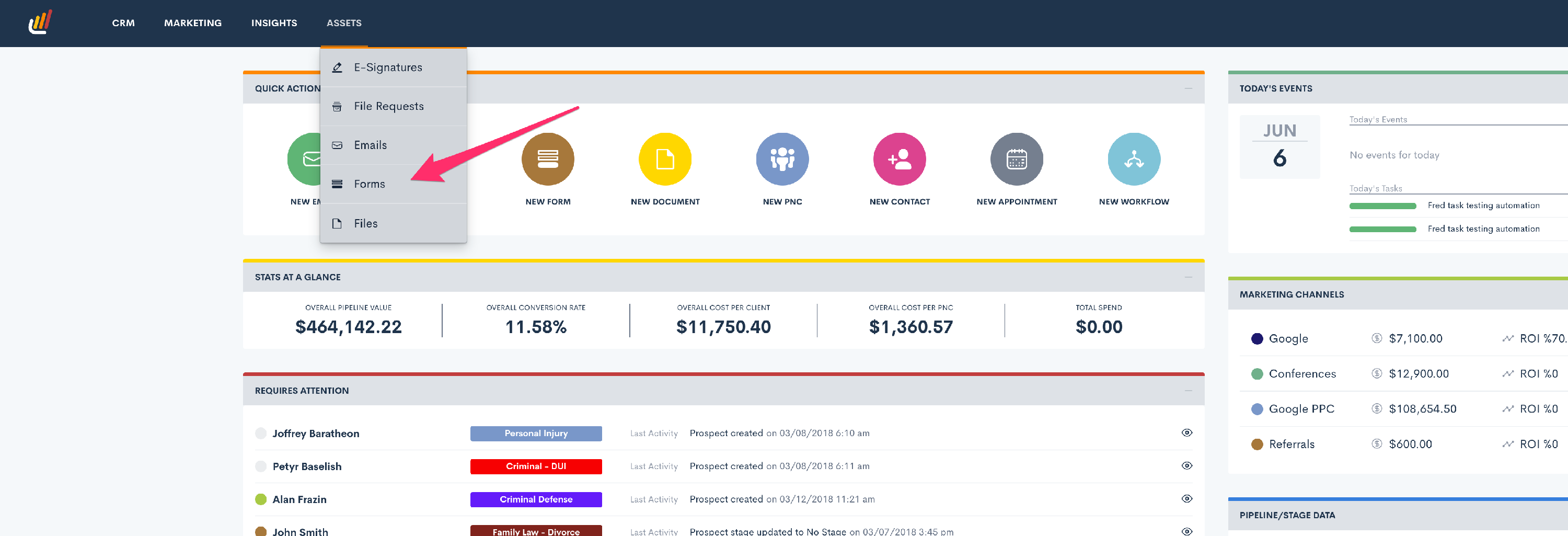The image size is (1568, 536).
Task: Click the $108,654.50 Google PPC spend
Action: (1422, 409)
